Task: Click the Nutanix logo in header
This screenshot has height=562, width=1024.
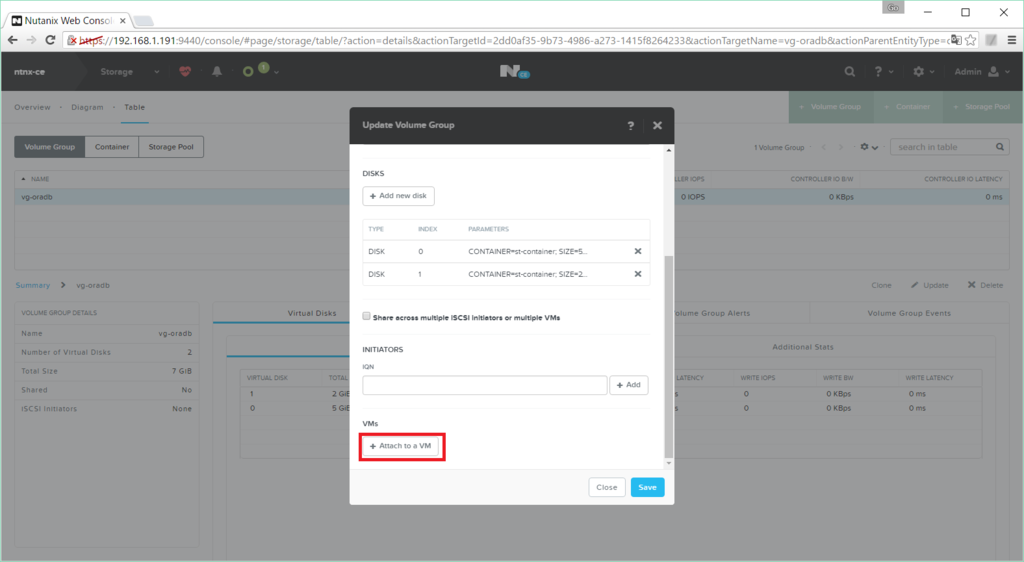Action: [514, 71]
